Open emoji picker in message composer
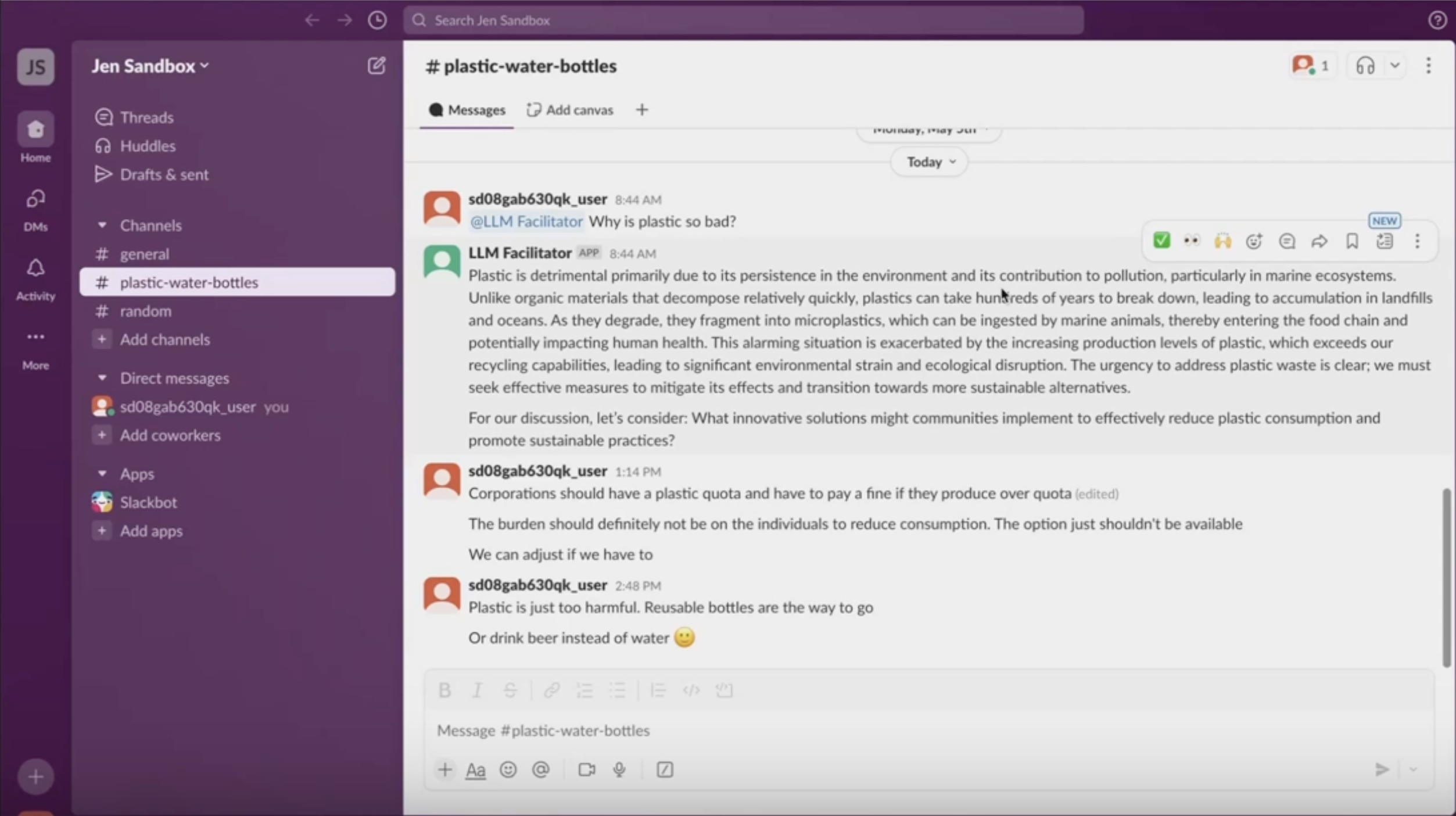 pyautogui.click(x=508, y=770)
